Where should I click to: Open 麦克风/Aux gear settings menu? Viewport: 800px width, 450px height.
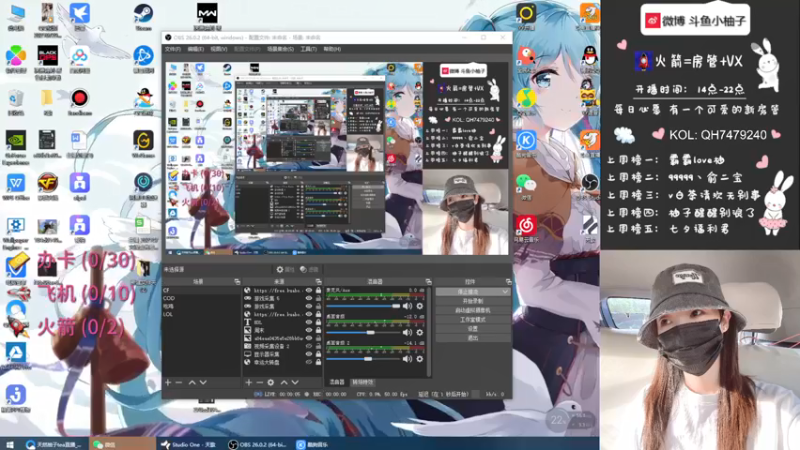(419, 306)
